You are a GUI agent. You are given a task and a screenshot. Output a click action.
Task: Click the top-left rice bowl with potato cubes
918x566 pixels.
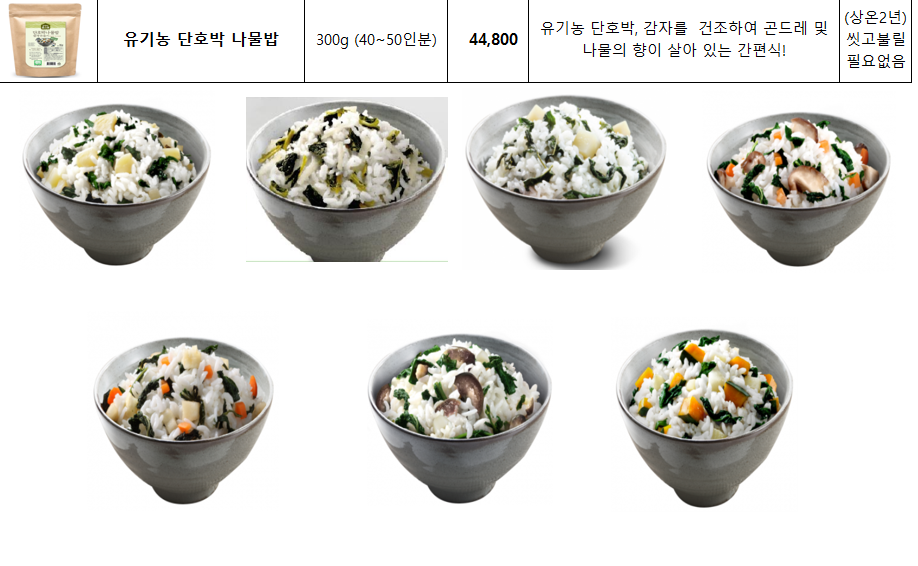coord(117,184)
